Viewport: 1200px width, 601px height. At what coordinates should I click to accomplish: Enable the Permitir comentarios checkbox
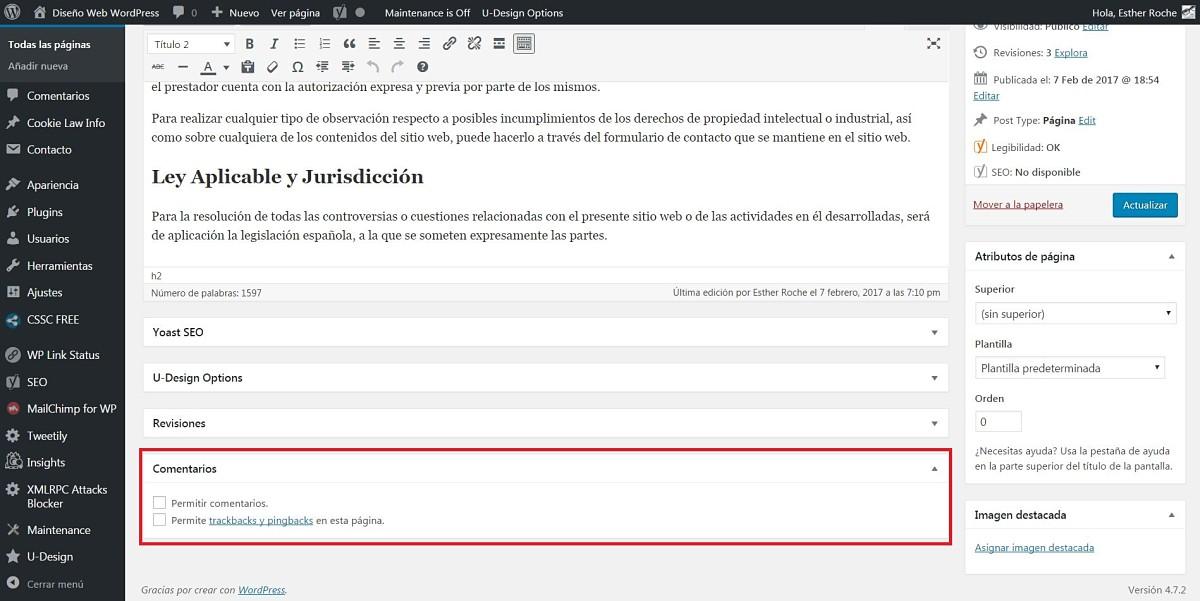pyautogui.click(x=160, y=503)
